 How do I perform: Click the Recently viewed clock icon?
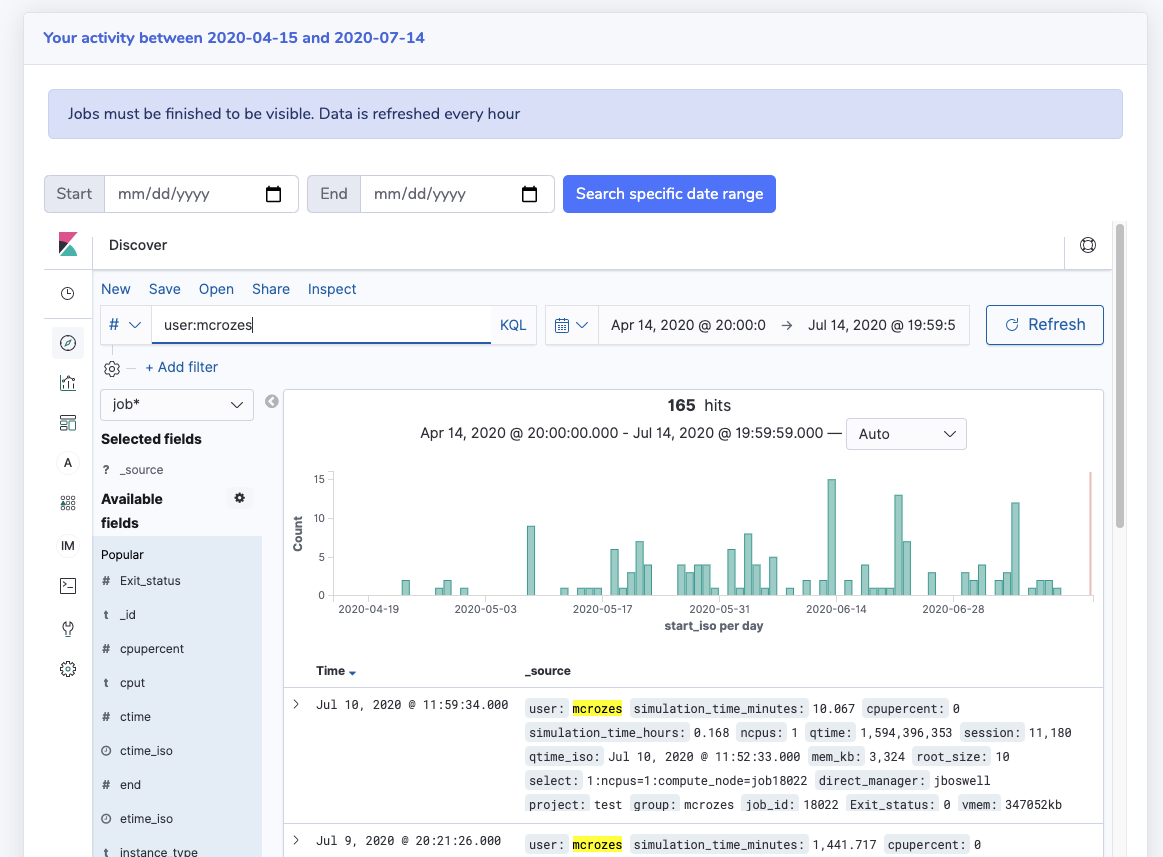coord(68,293)
